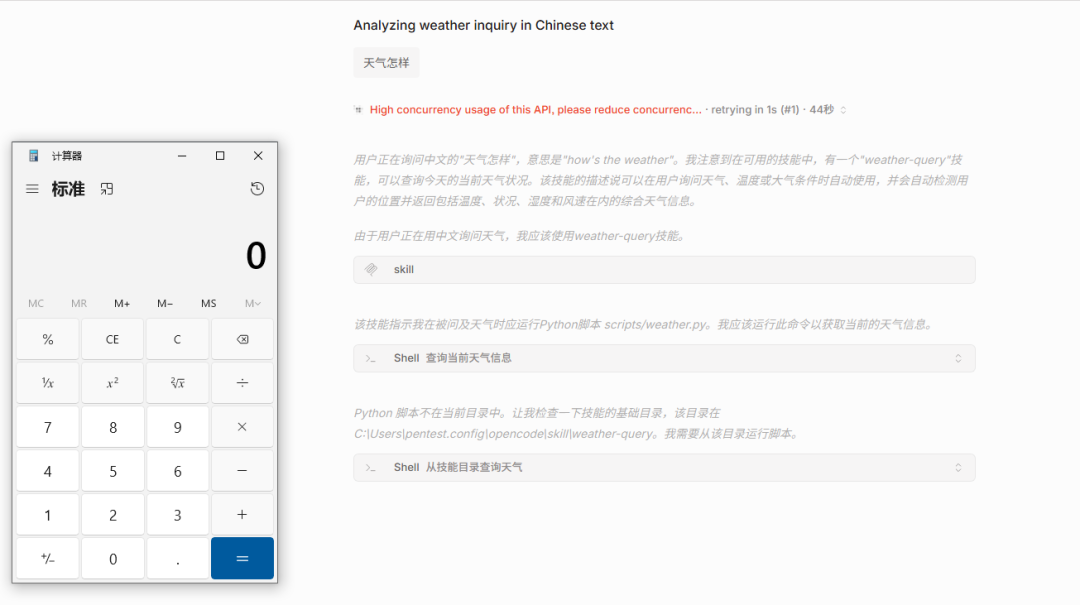1080x605 pixels.
Task: Click the CE clear entry button
Action: pos(112,339)
